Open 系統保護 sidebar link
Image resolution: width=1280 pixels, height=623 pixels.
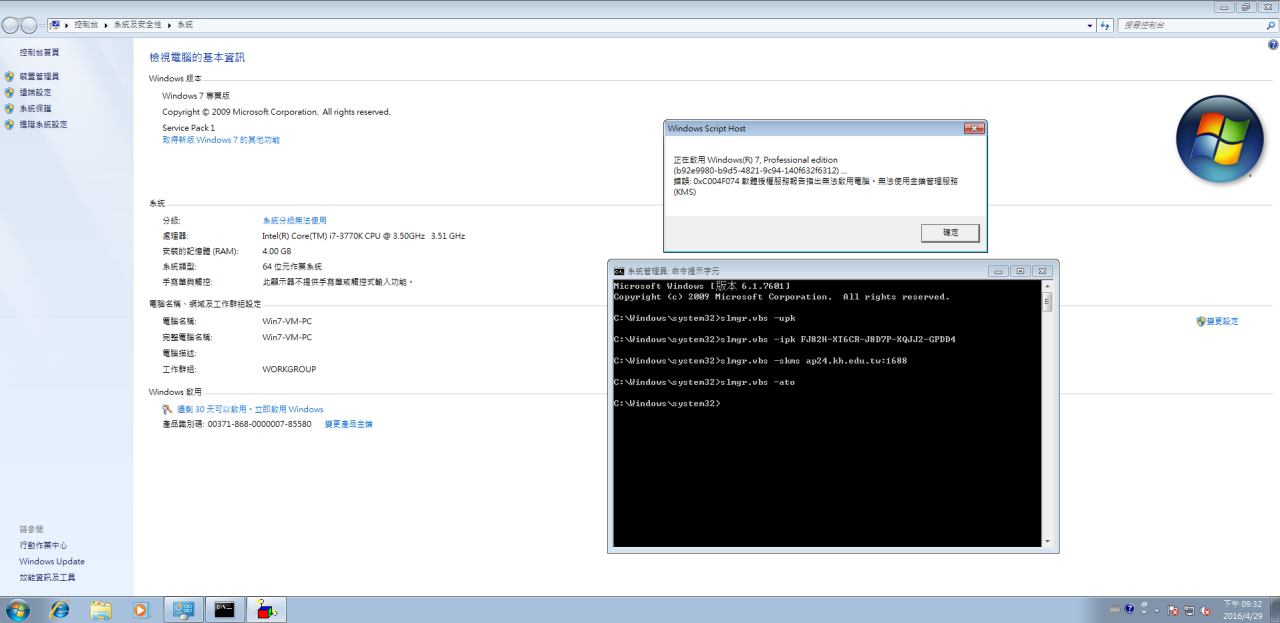coord(35,108)
